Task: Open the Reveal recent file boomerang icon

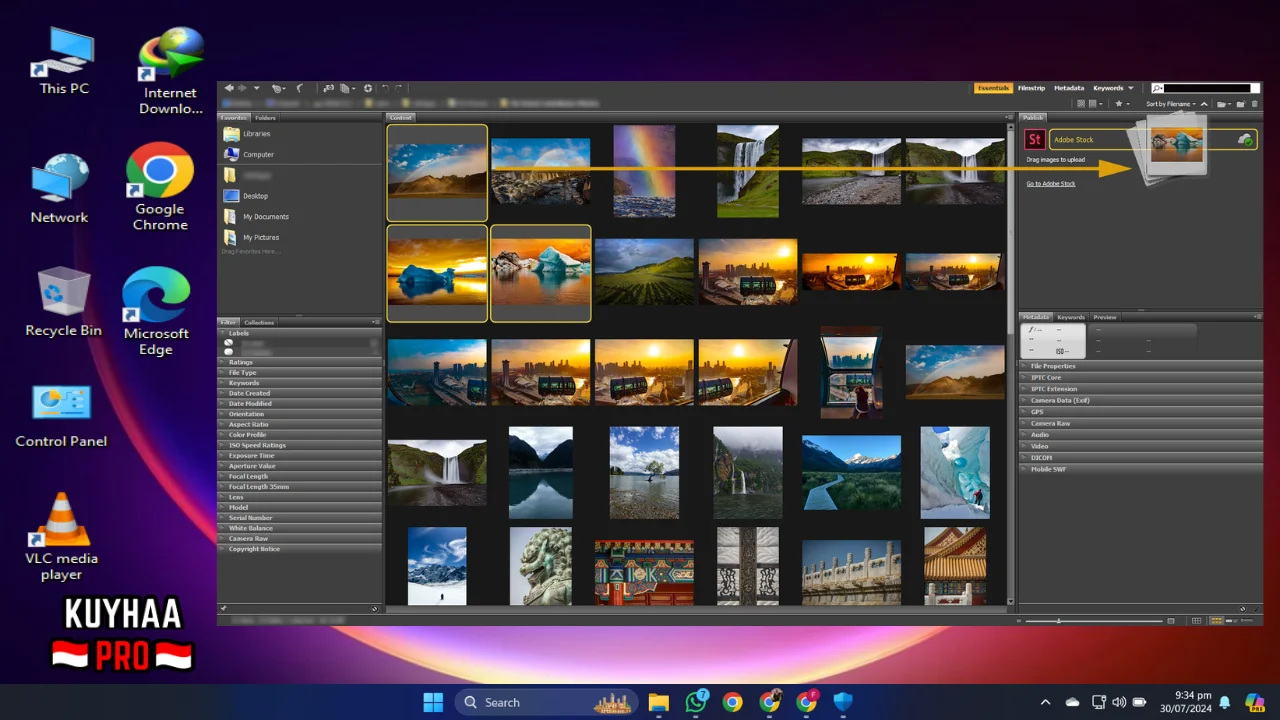Action: point(300,88)
